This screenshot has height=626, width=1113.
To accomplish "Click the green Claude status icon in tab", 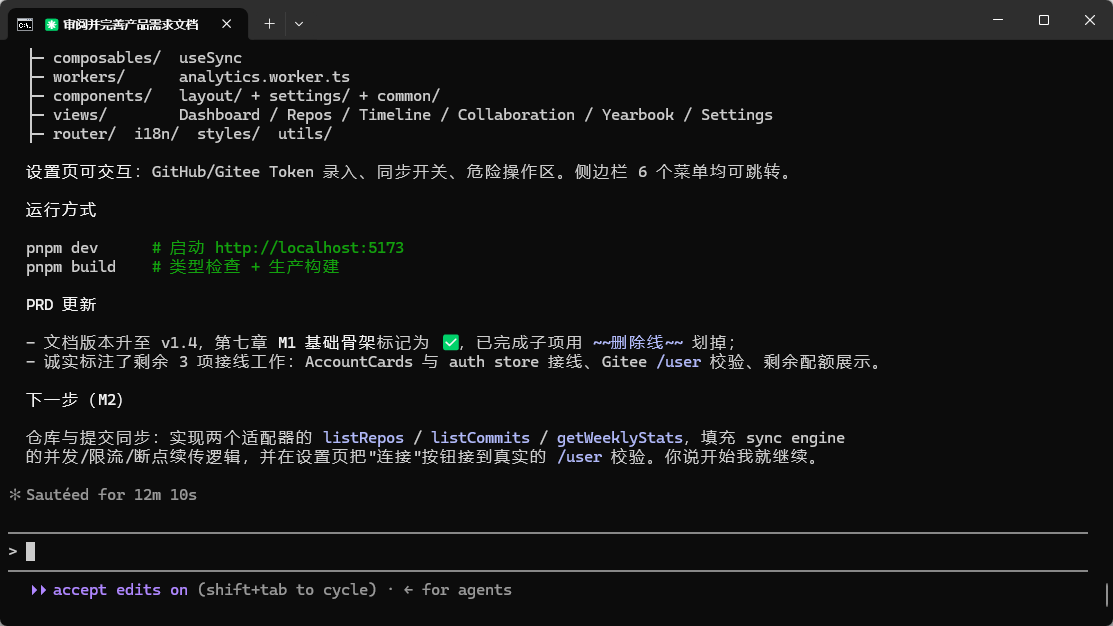I will coord(51,25).
